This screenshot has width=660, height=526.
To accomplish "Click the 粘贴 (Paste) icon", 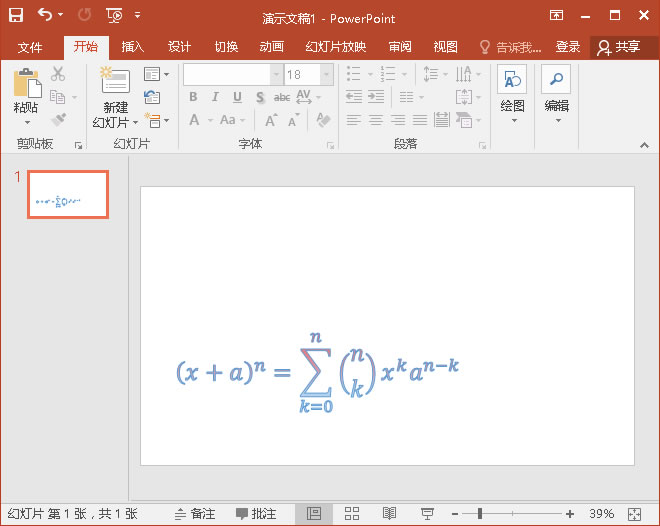I will point(25,84).
